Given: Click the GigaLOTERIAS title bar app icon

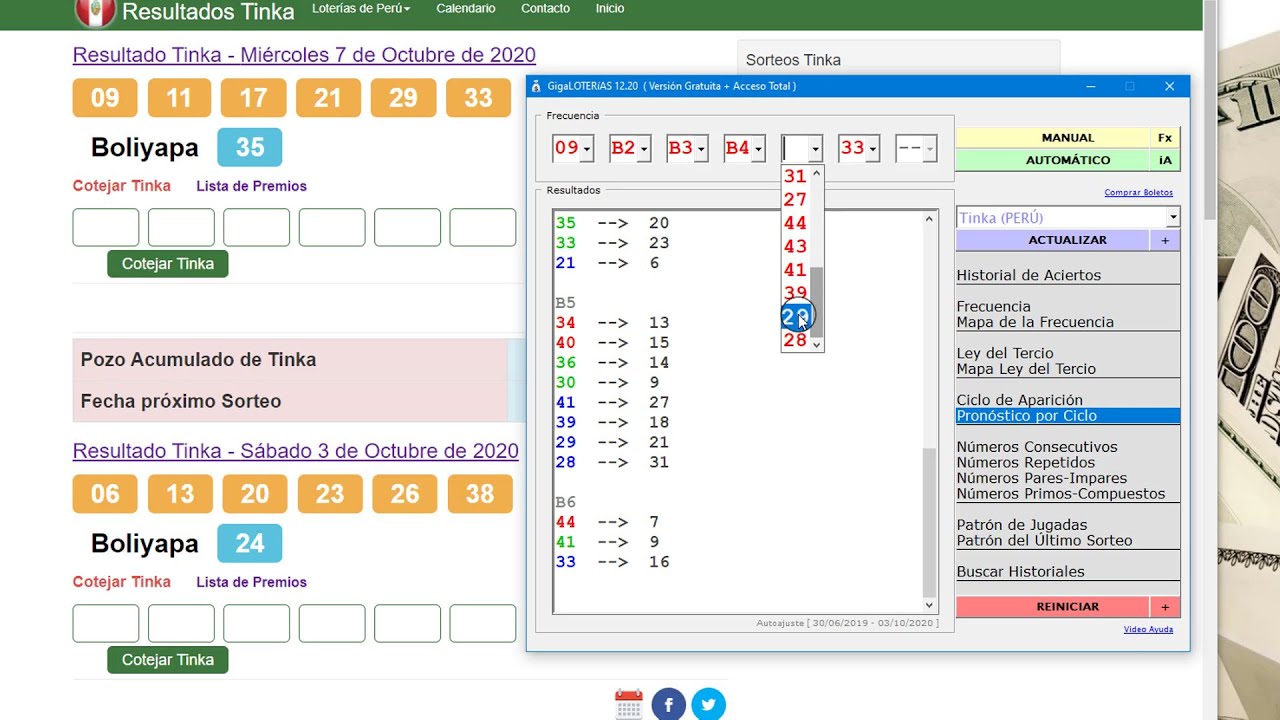Looking at the screenshot, I should click(x=537, y=86).
